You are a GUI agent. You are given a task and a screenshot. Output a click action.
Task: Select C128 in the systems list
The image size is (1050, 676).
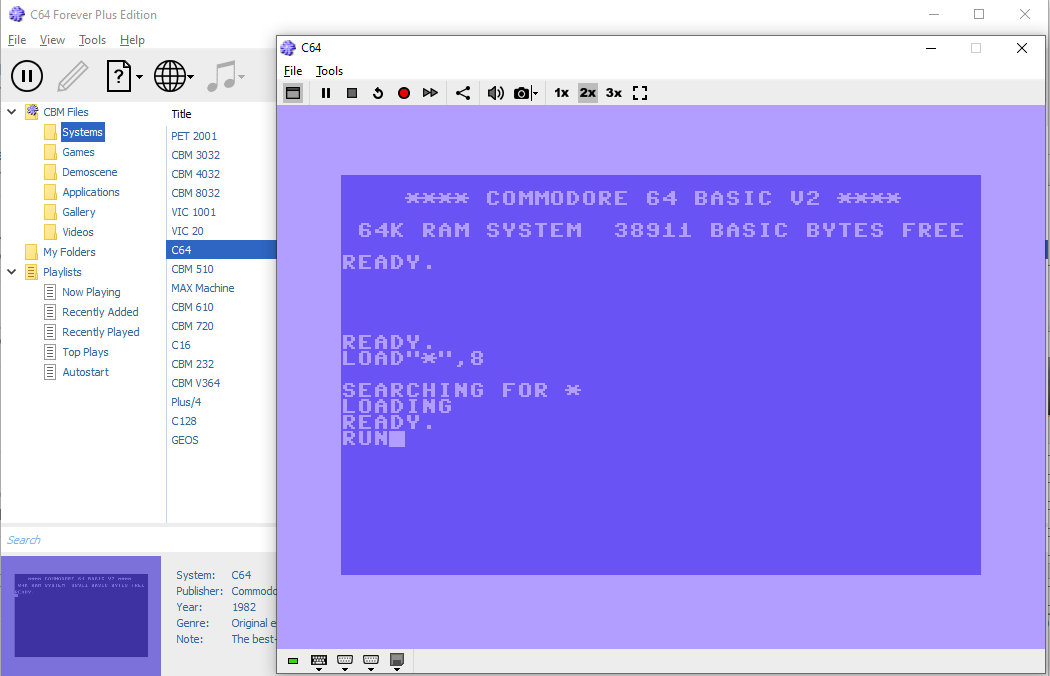point(184,421)
